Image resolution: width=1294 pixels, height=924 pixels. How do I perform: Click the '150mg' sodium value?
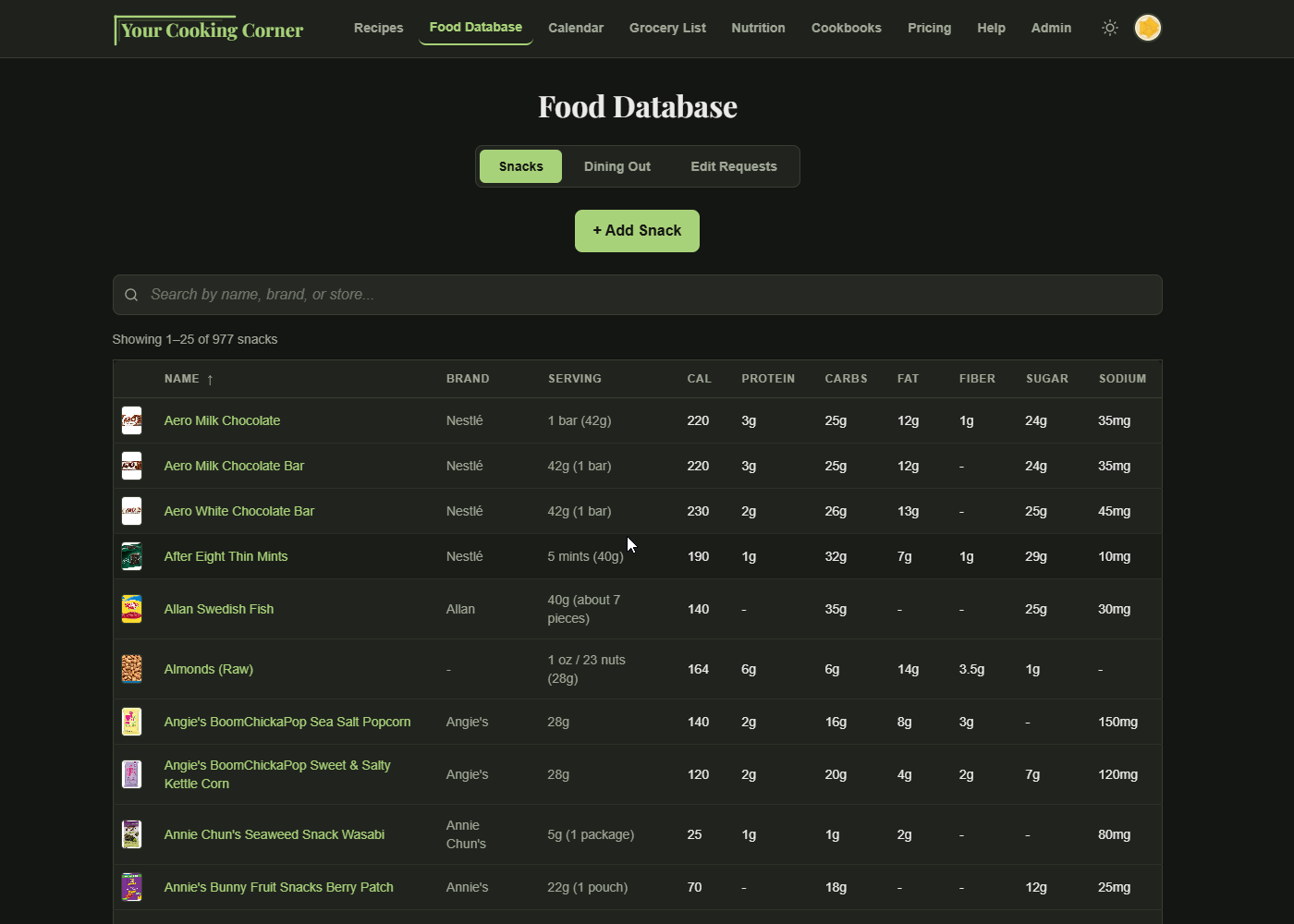click(x=1117, y=722)
